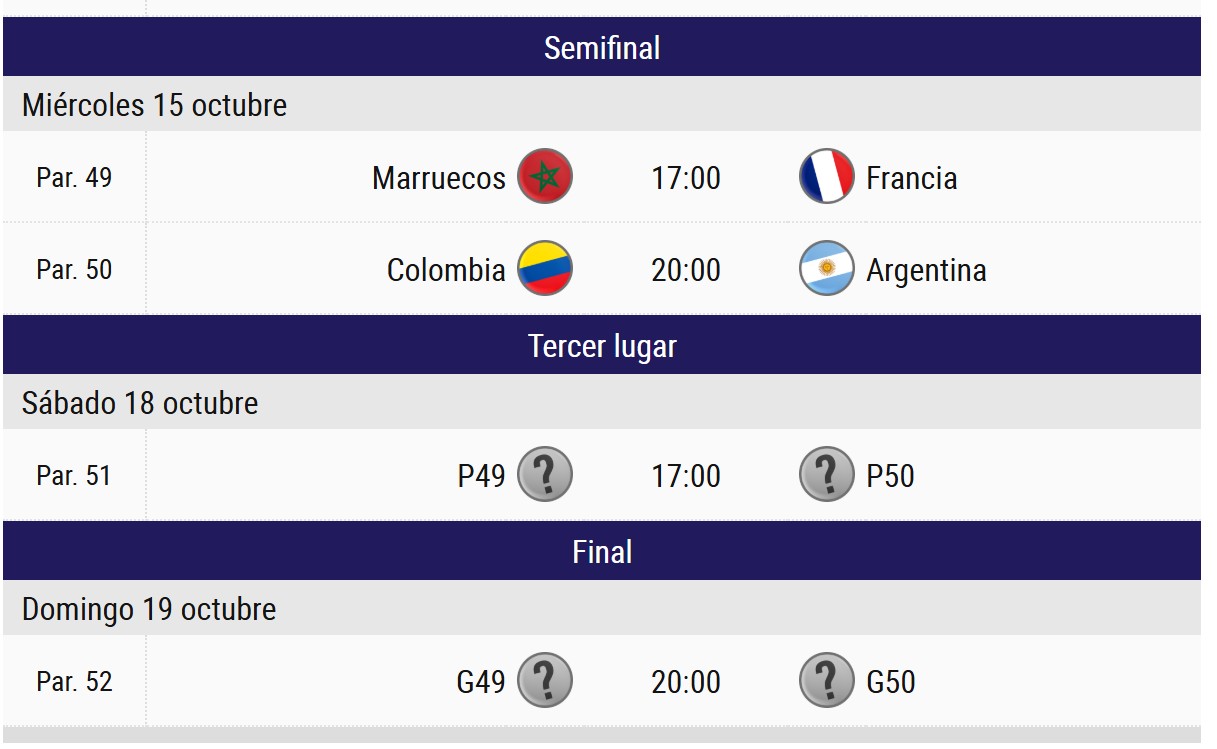Click the Morocco flag icon
The height and width of the screenshot is (749, 1217).
pos(545,177)
